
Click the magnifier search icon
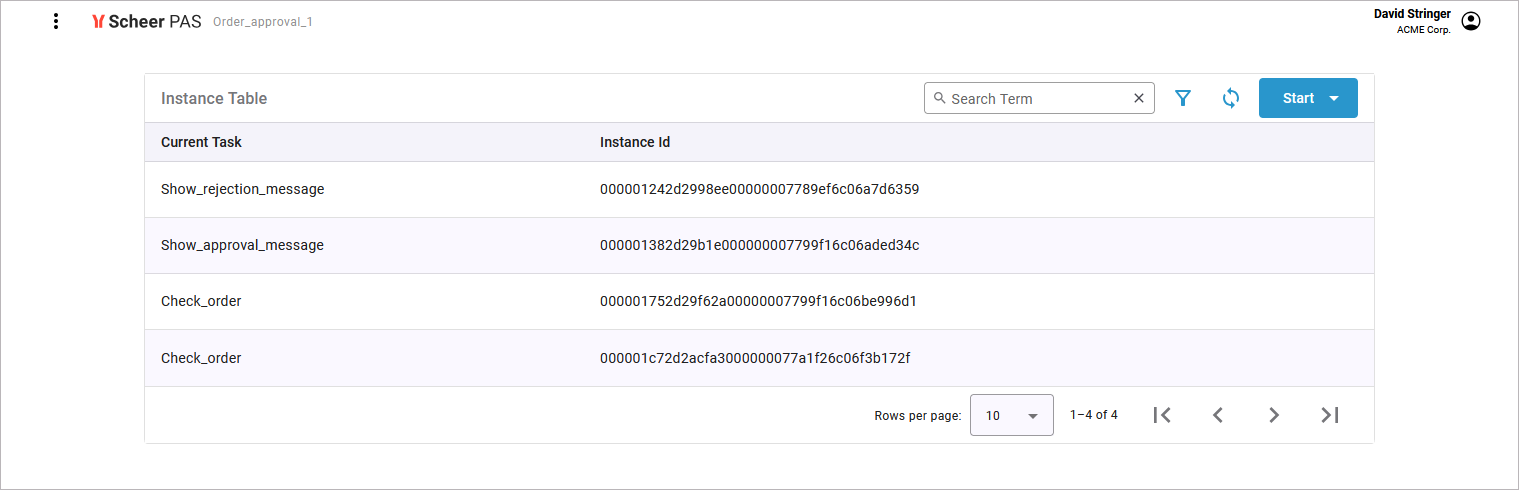tap(939, 98)
